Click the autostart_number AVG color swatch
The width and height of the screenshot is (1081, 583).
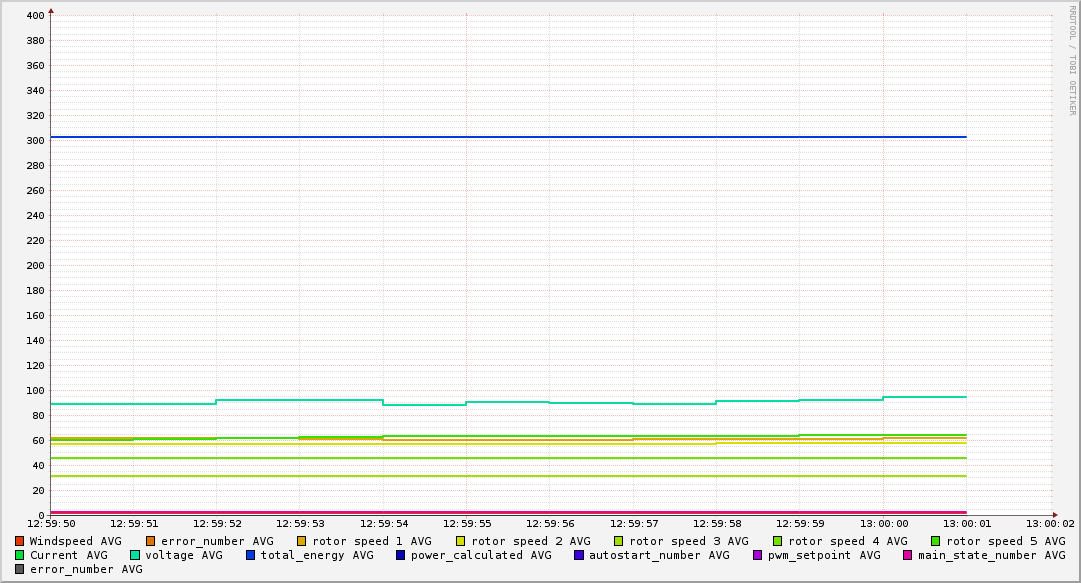point(579,555)
